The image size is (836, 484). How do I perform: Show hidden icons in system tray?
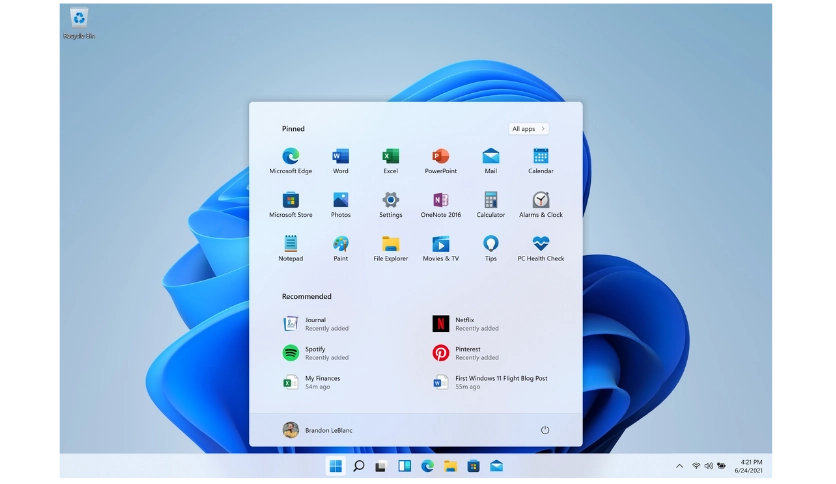click(680, 466)
